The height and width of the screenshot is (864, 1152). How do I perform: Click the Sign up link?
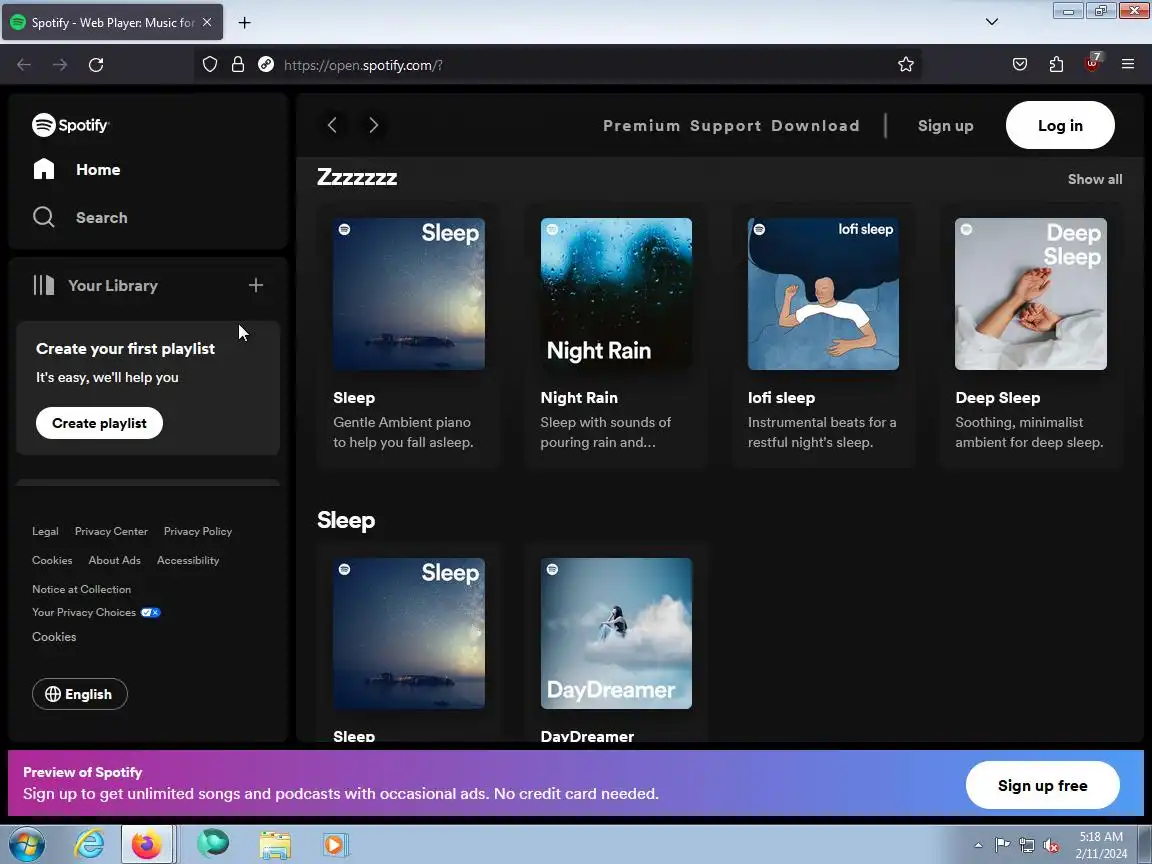tap(946, 126)
